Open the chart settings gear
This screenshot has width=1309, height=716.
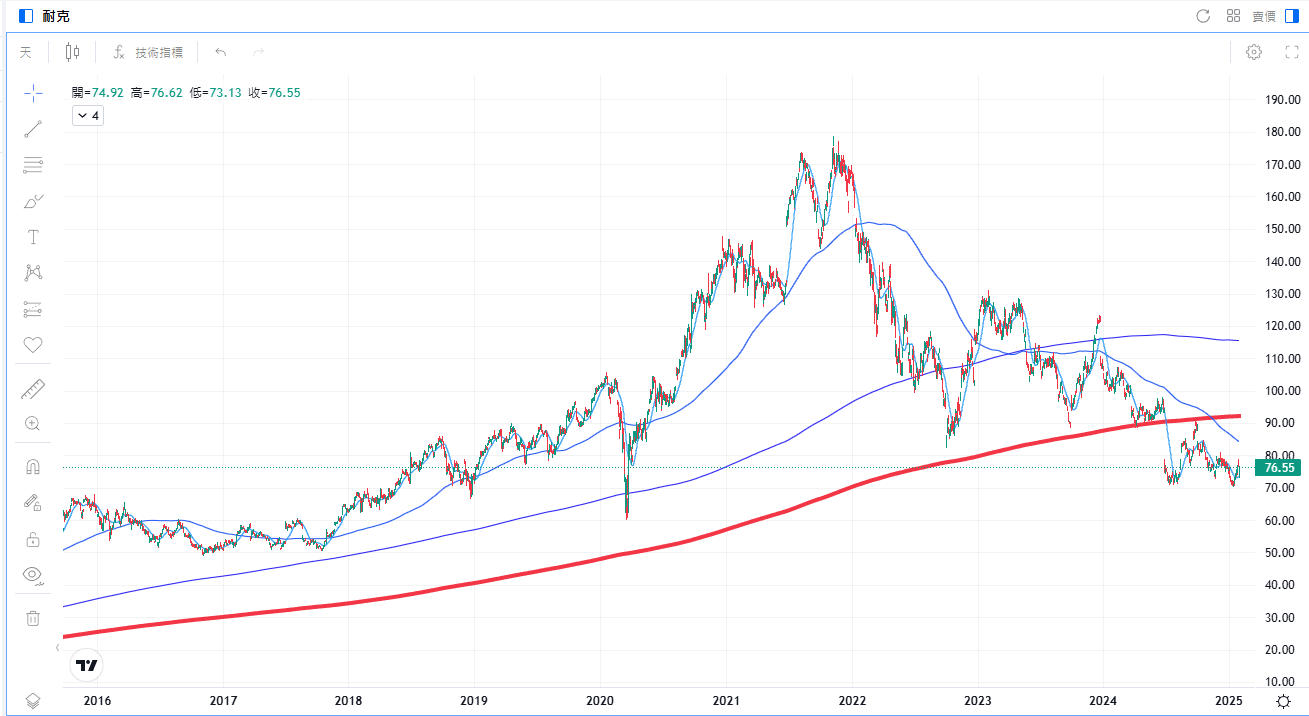point(1253,52)
